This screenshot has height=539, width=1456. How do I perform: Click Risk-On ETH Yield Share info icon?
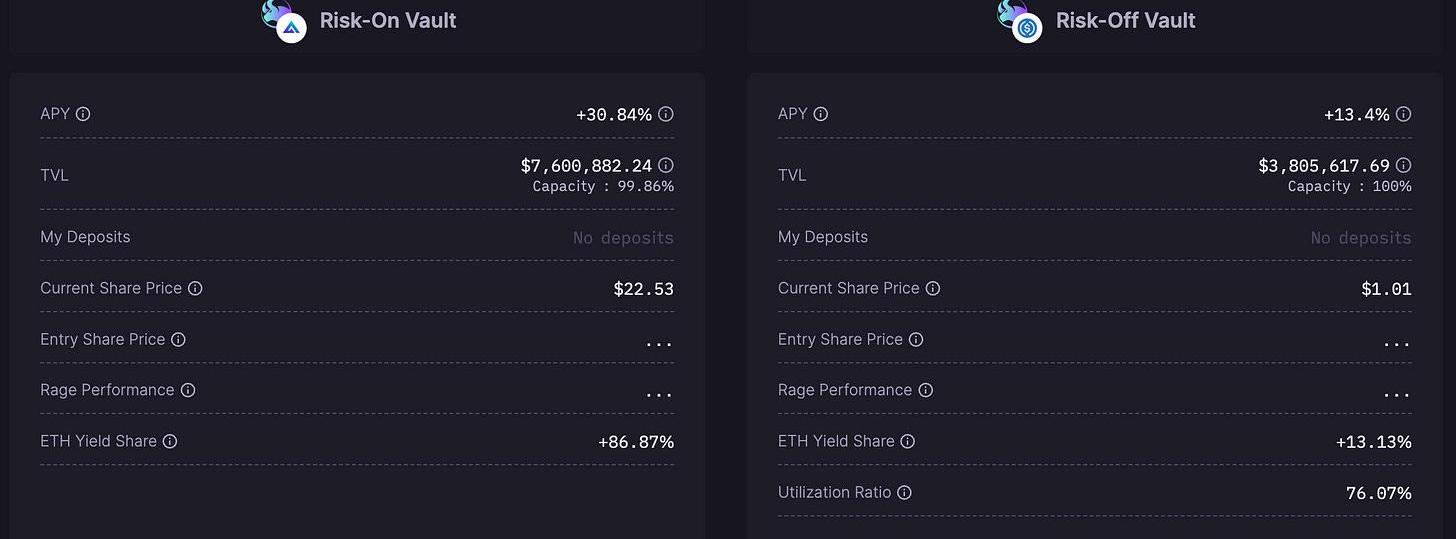coord(170,441)
